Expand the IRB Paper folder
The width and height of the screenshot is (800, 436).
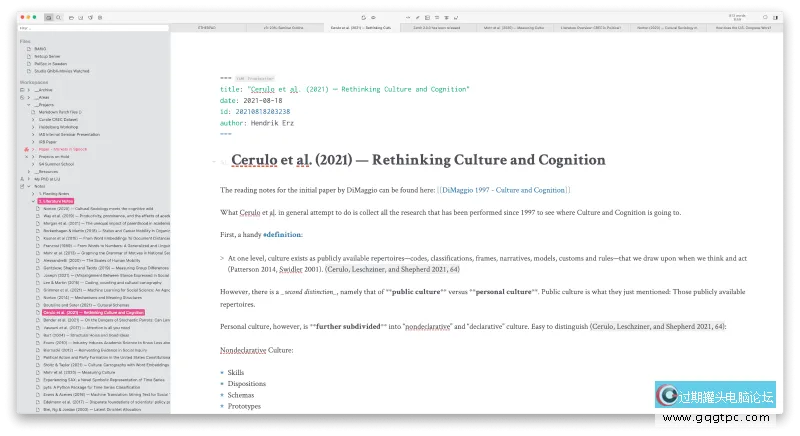(x=33, y=142)
